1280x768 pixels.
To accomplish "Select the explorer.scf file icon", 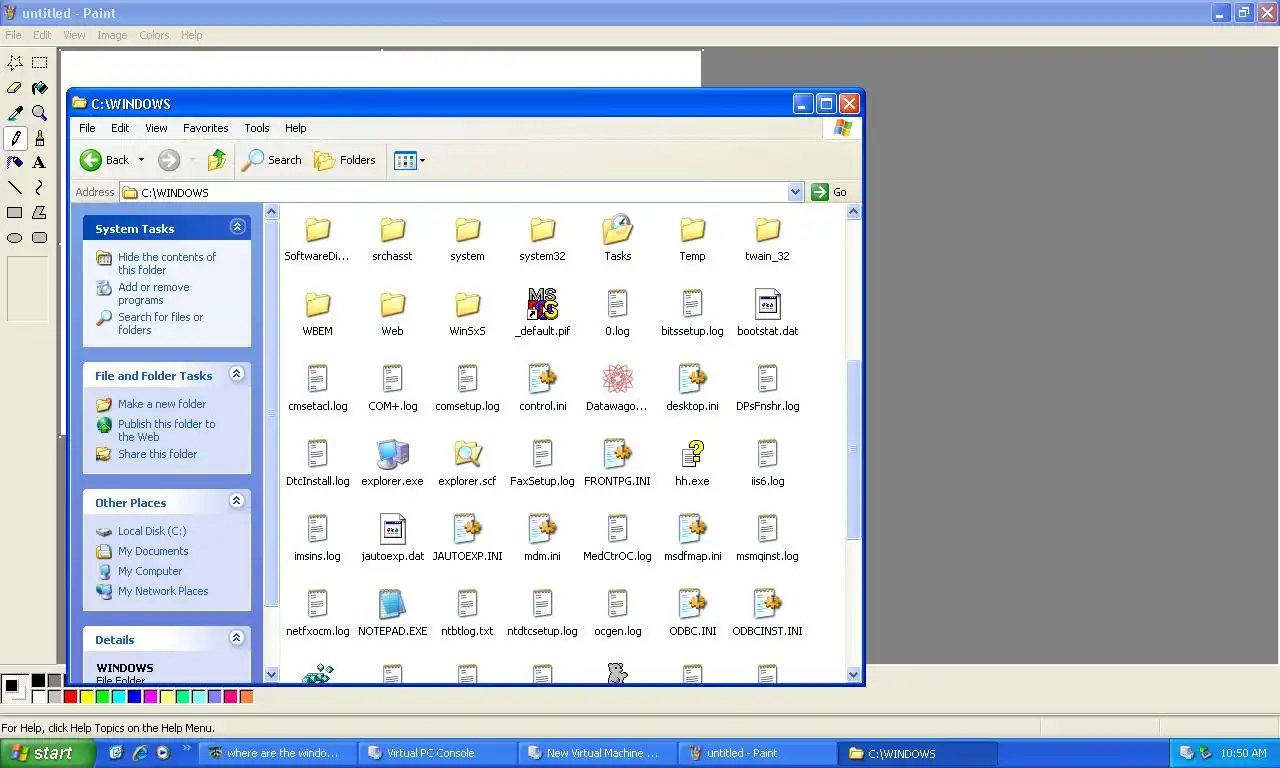I will point(467,455).
